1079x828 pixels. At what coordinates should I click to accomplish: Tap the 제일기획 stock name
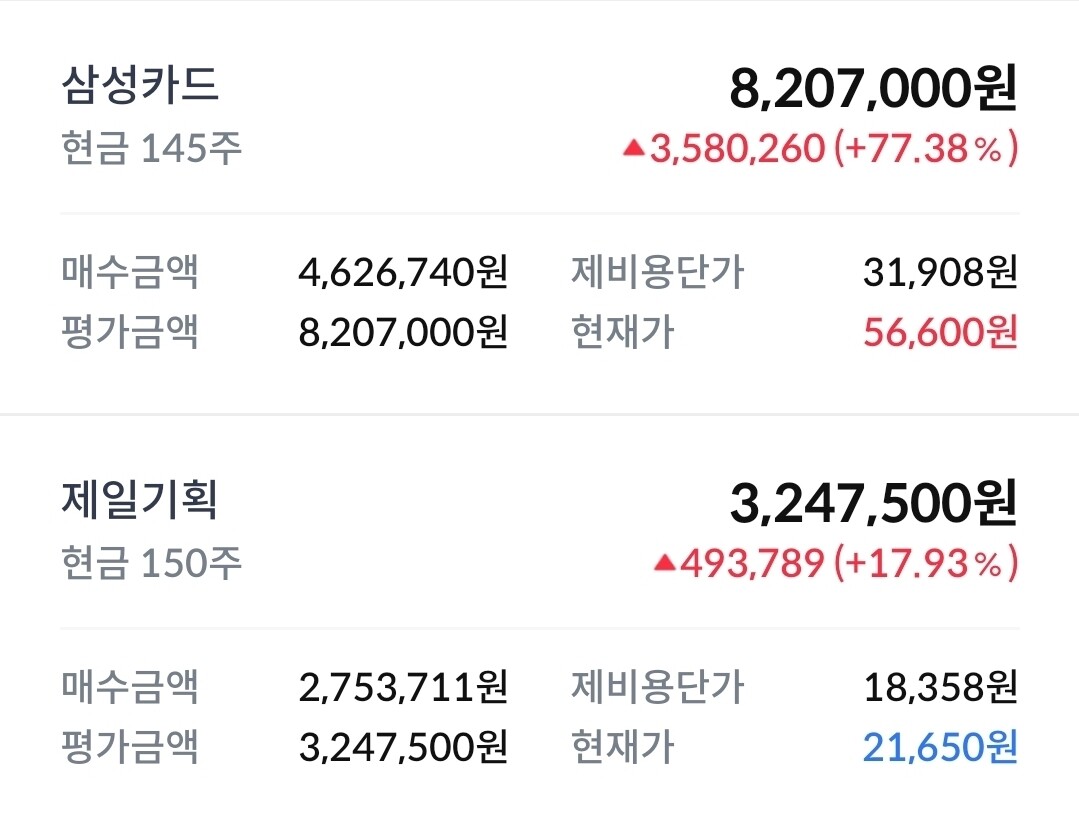pos(139,500)
